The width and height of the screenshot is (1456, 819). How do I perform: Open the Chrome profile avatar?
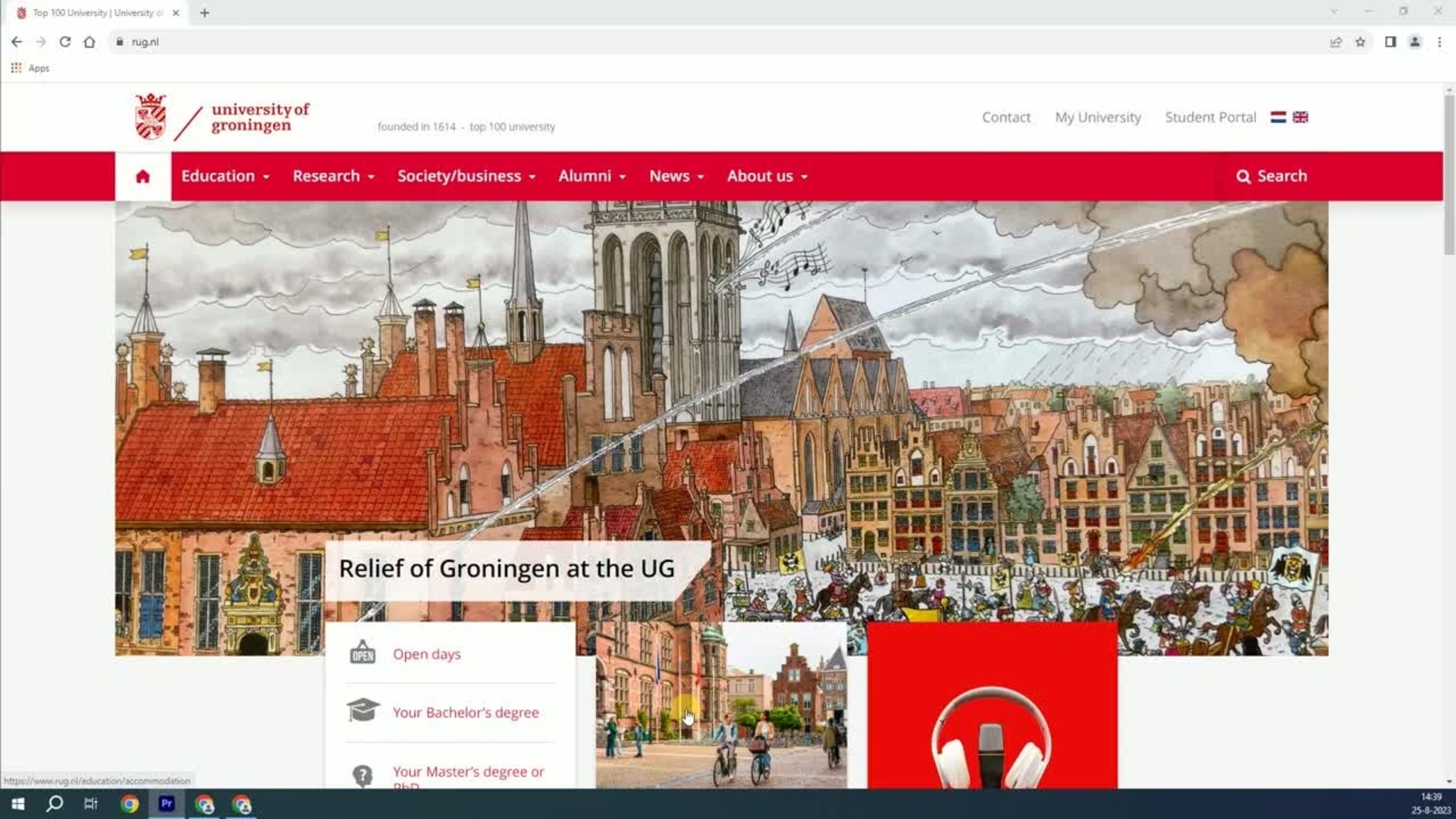(1414, 42)
